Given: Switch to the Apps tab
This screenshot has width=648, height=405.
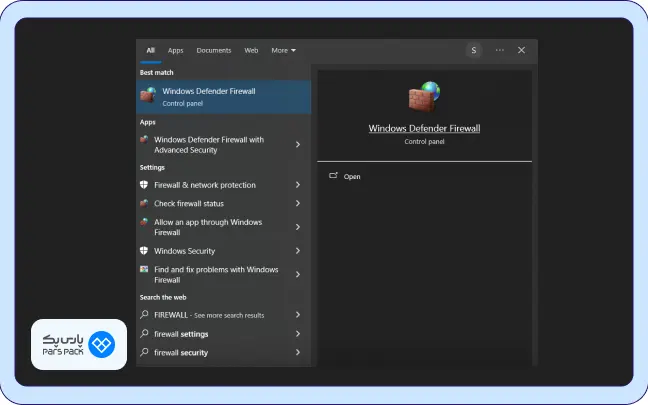Looking at the screenshot, I should (176, 50).
